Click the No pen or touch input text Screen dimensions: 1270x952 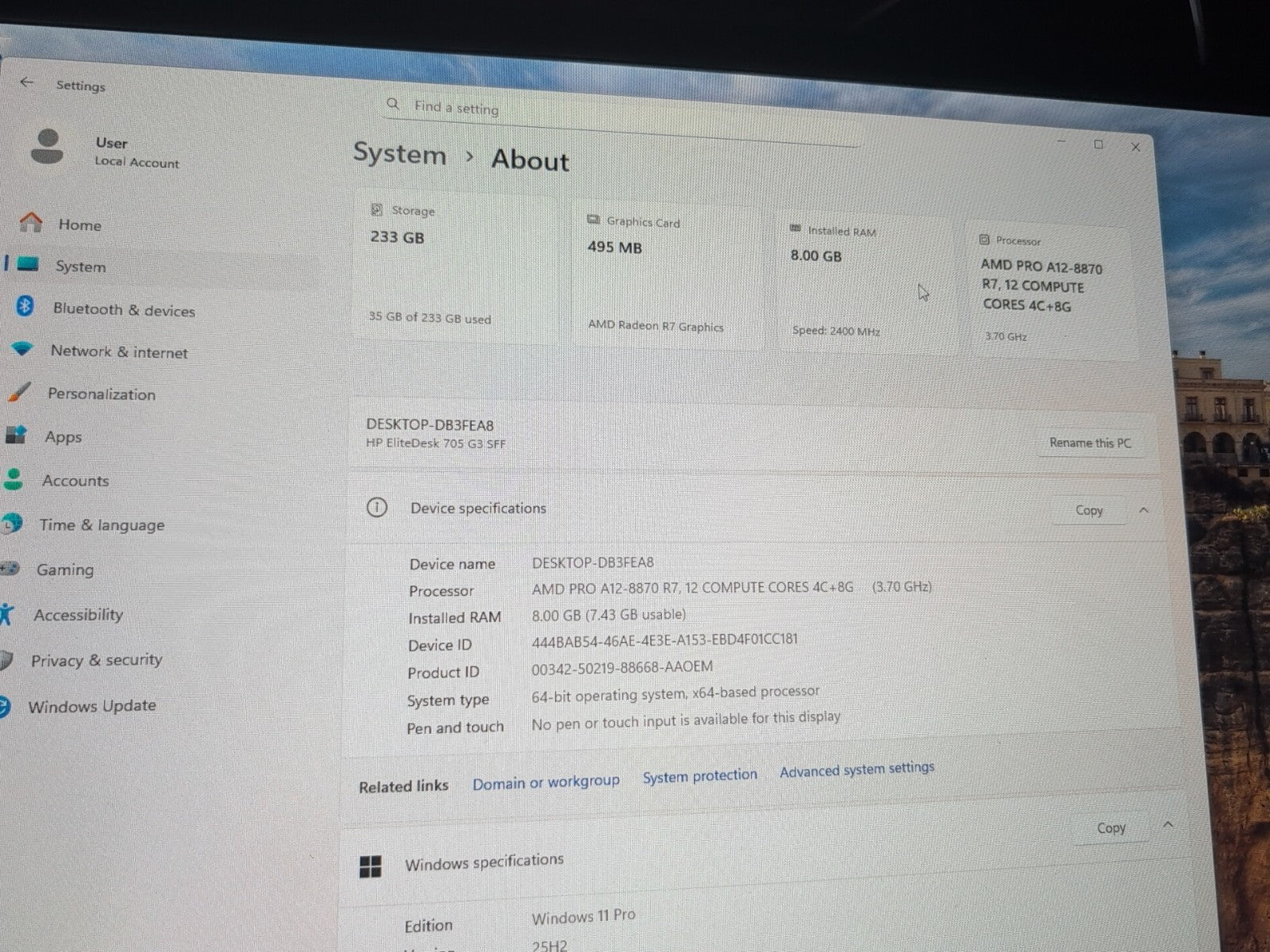(686, 720)
